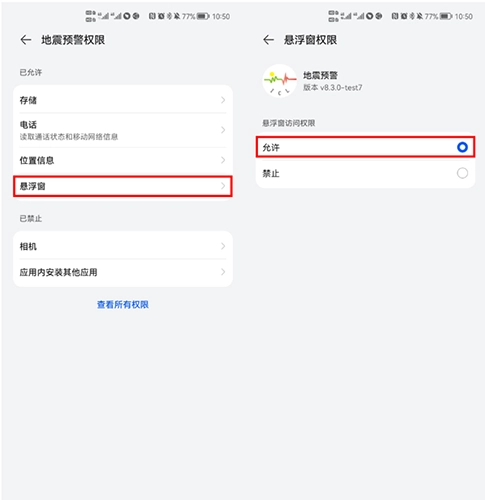This screenshot has width=485, height=500.
Task: Tap battery icon in right status bar
Action: [x=446, y=16]
